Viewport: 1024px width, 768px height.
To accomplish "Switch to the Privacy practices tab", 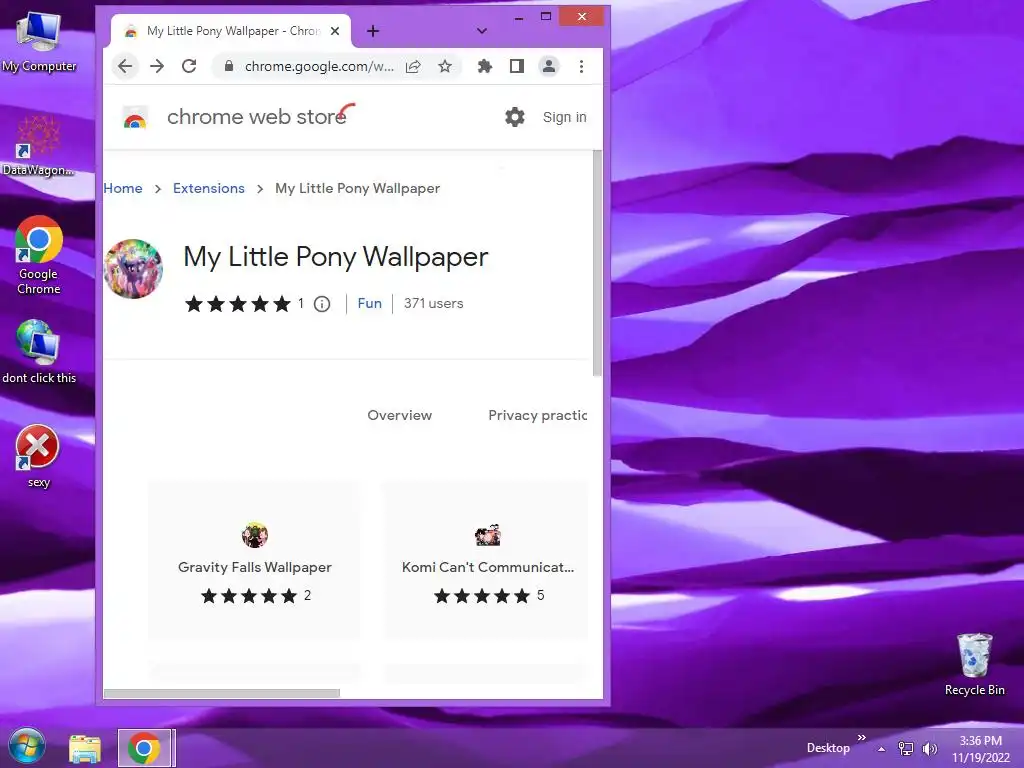I will [537, 415].
